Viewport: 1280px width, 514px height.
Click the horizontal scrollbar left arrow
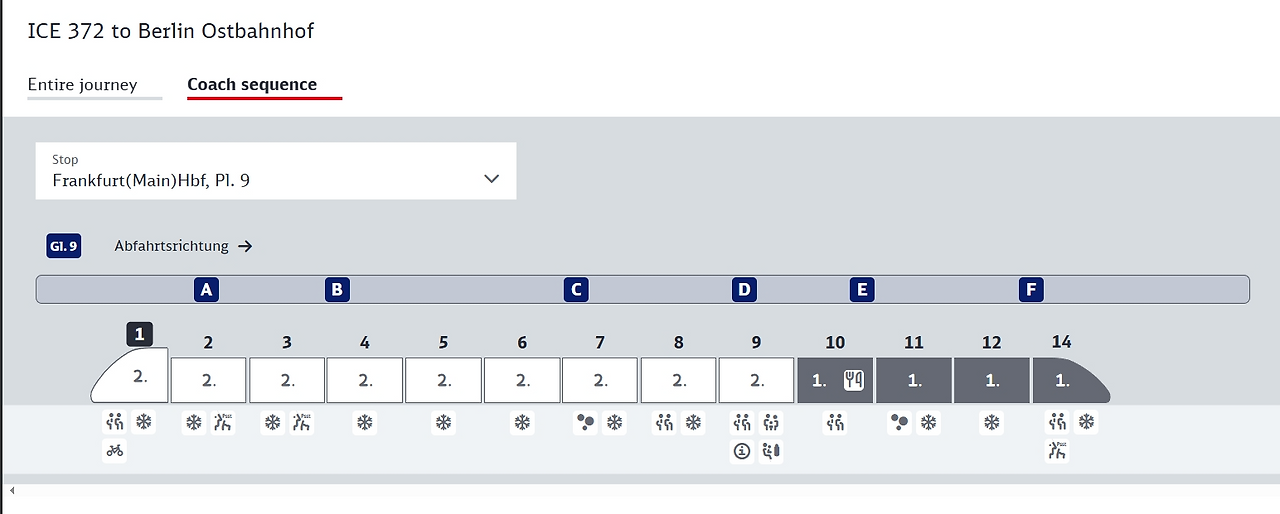pyautogui.click(x=12, y=490)
